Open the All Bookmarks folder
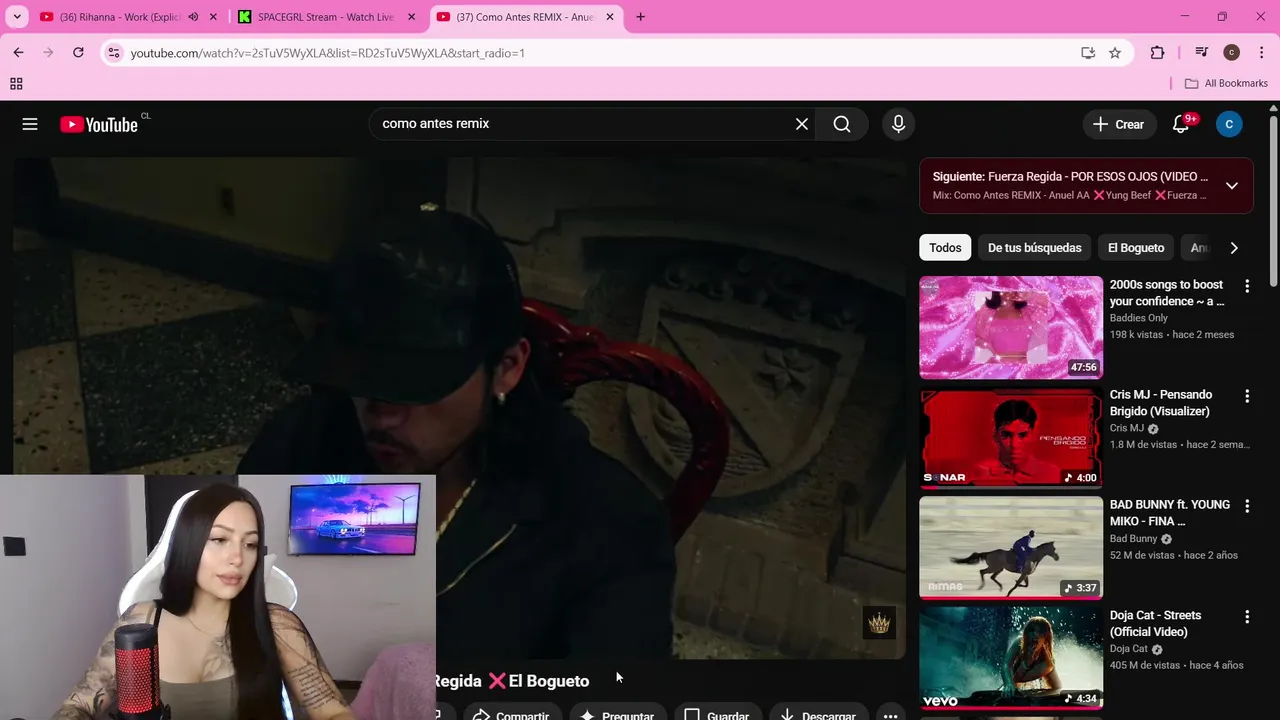The height and width of the screenshot is (720, 1280). pos(1226,84)
